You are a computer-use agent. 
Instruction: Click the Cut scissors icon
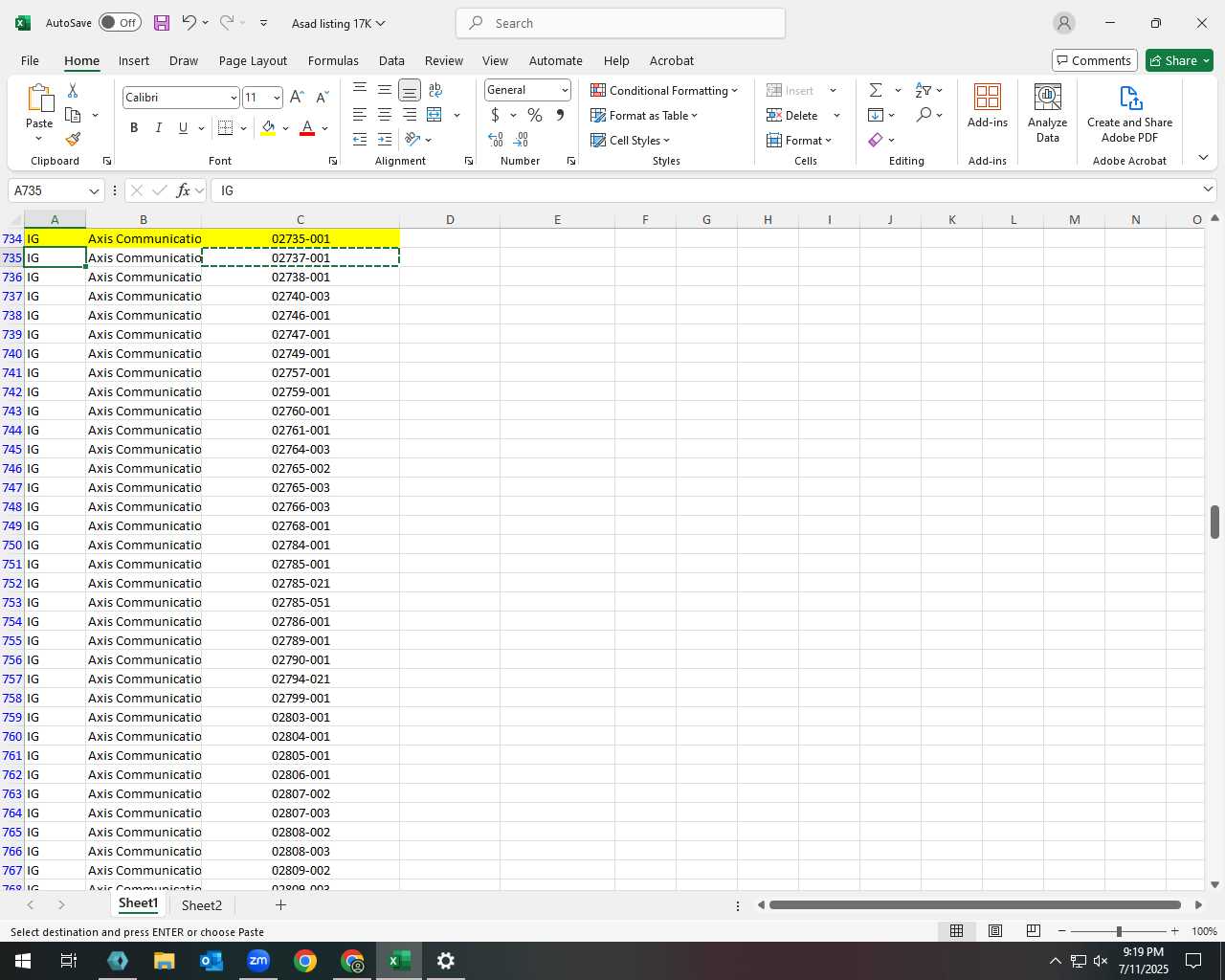tap(73, 90)
